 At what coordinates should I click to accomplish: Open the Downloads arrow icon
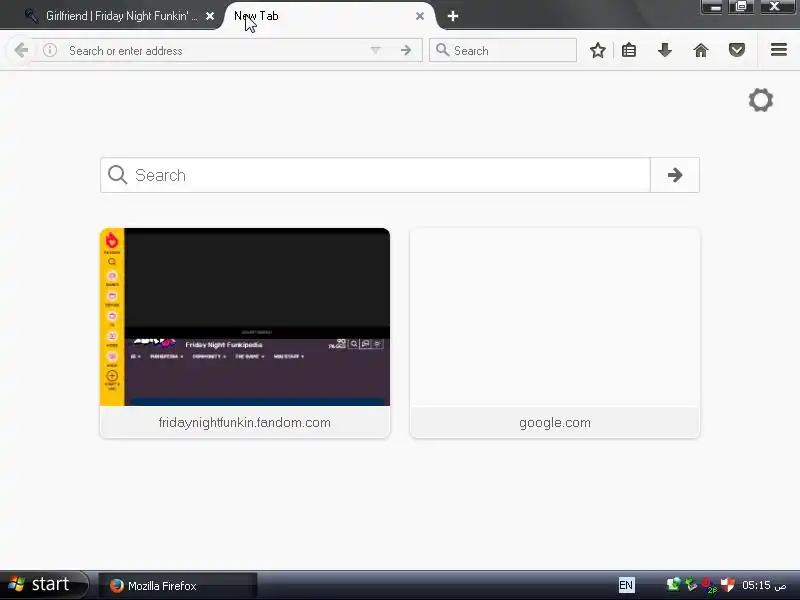(664, 51)
